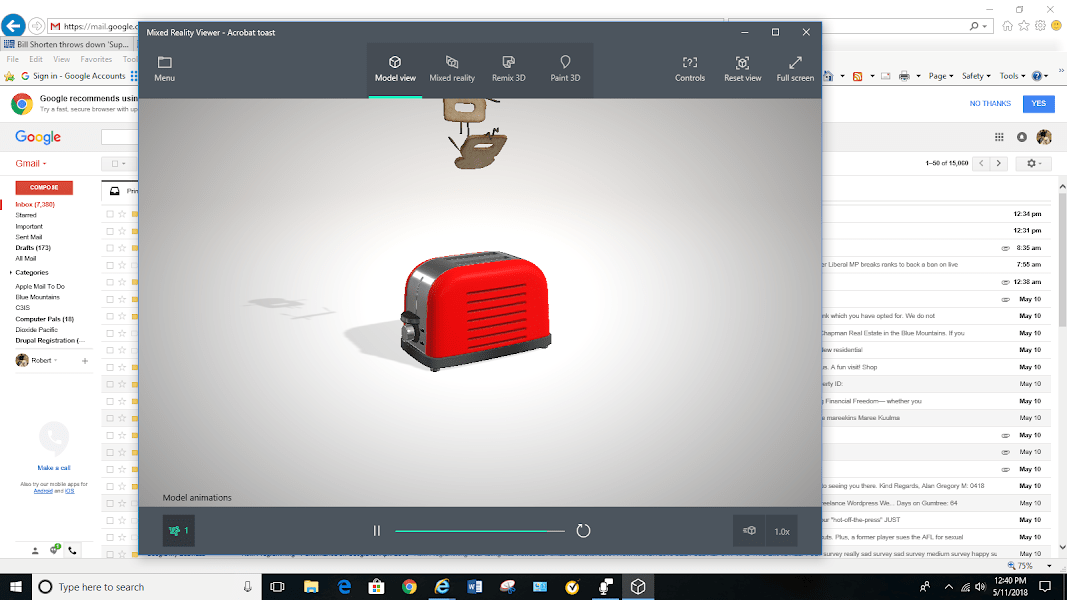This screenshot has height=600, width=1067.
Task: Star the second email in the list
Action: click(122, 231)
